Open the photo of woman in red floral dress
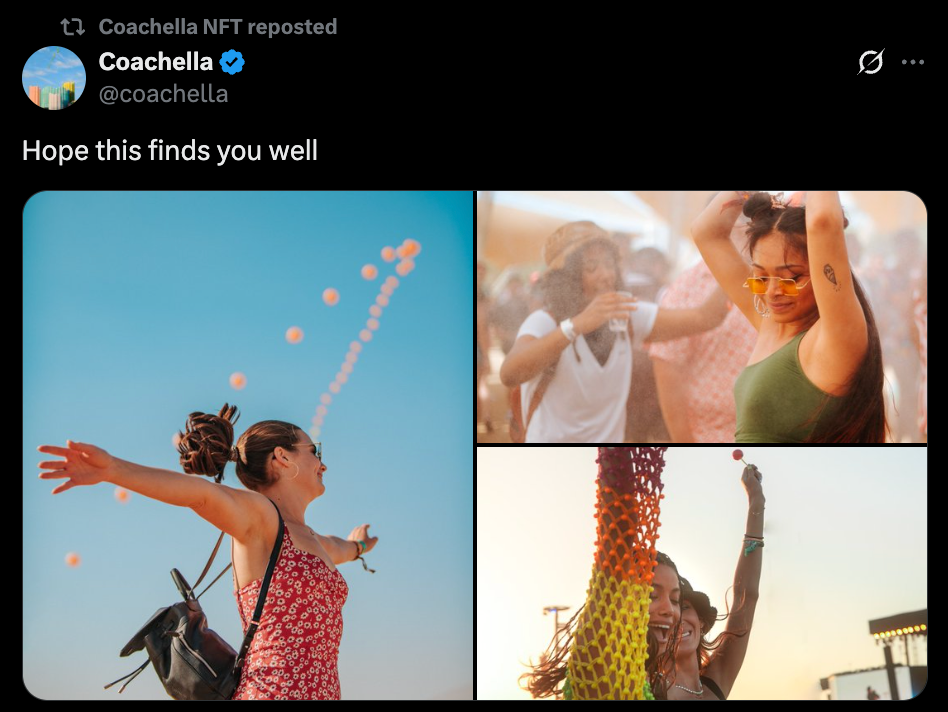The height and width of the screenshot is (712, 948). click(x=248, y=445)
